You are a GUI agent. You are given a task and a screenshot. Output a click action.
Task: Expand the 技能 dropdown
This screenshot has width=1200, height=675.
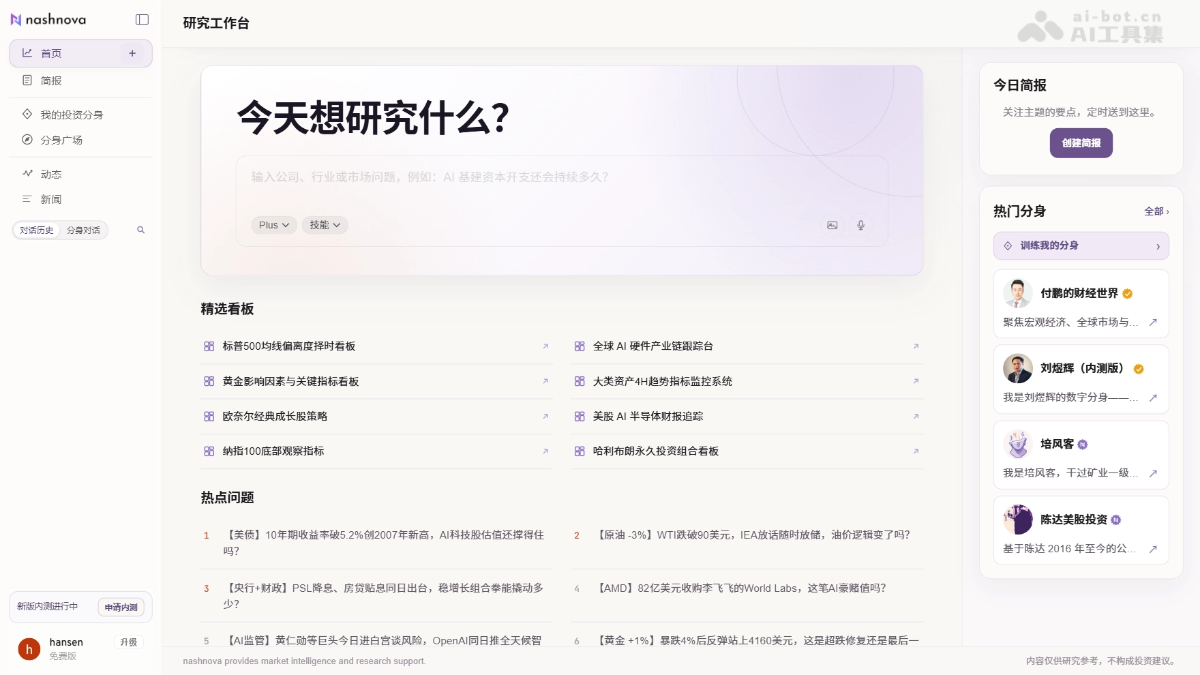coord(325,225)
